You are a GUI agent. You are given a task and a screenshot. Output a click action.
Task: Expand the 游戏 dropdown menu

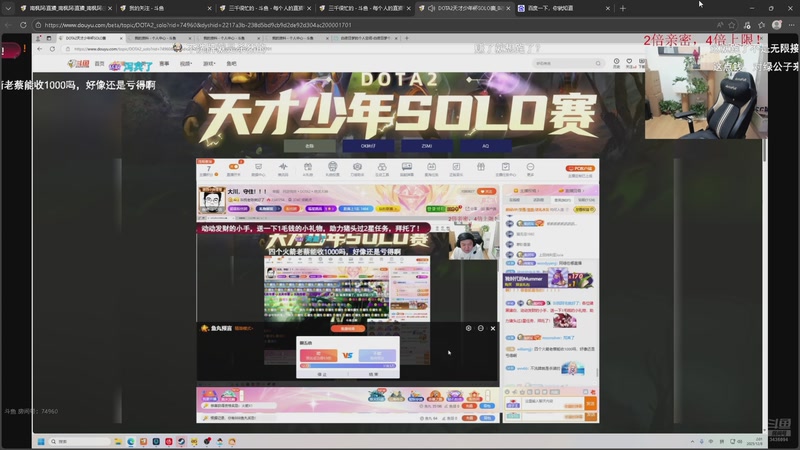pyautogui.click(x=209, y=63)
